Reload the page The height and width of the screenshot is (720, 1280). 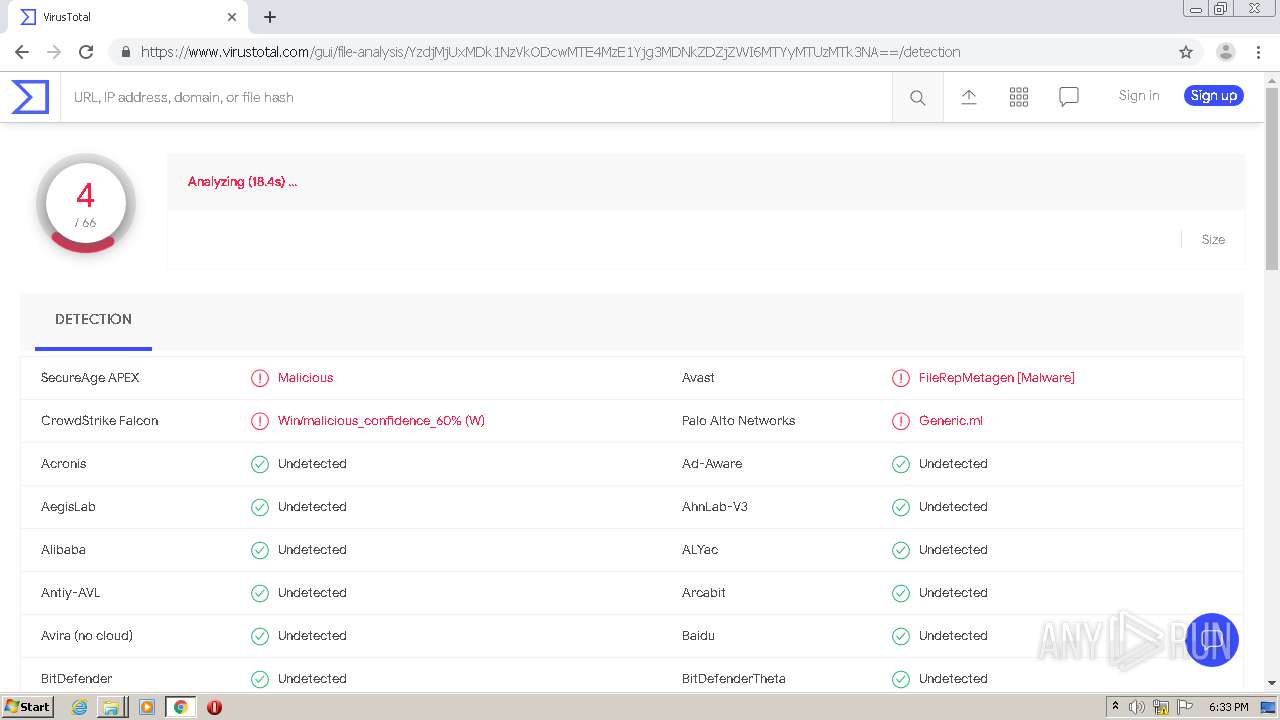click(86, 52)
